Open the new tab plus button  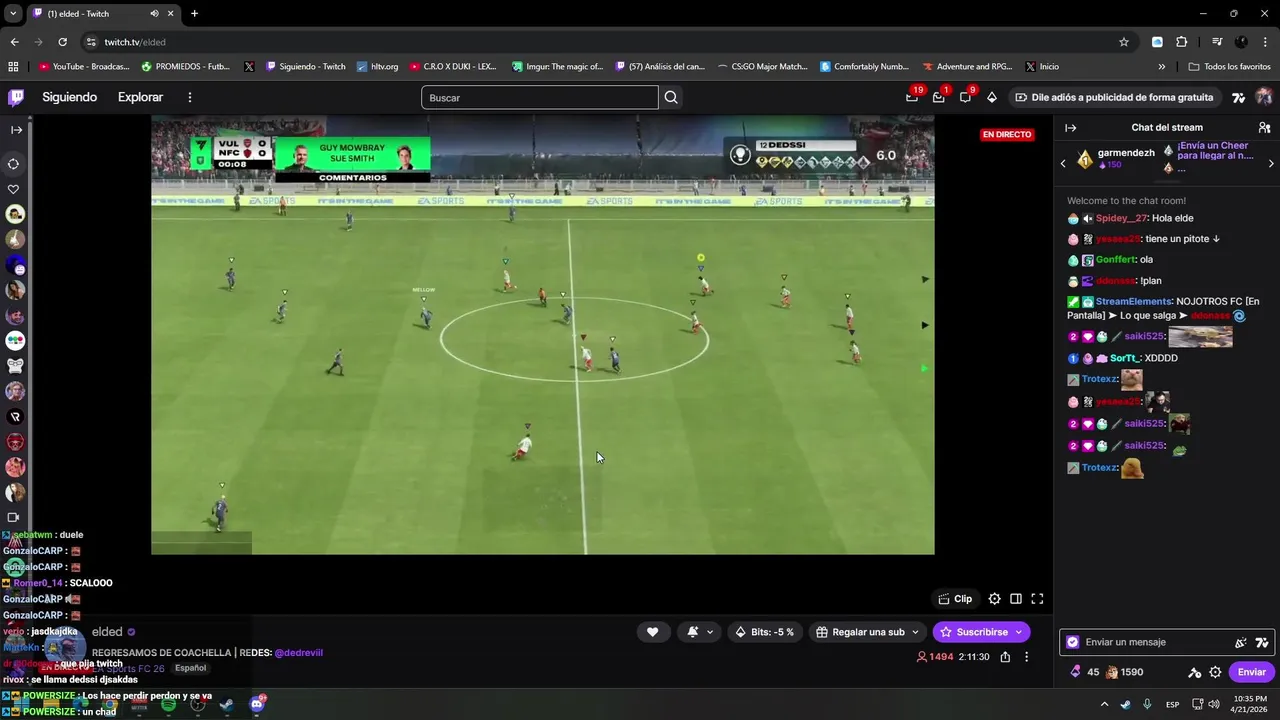coord(194,14)
